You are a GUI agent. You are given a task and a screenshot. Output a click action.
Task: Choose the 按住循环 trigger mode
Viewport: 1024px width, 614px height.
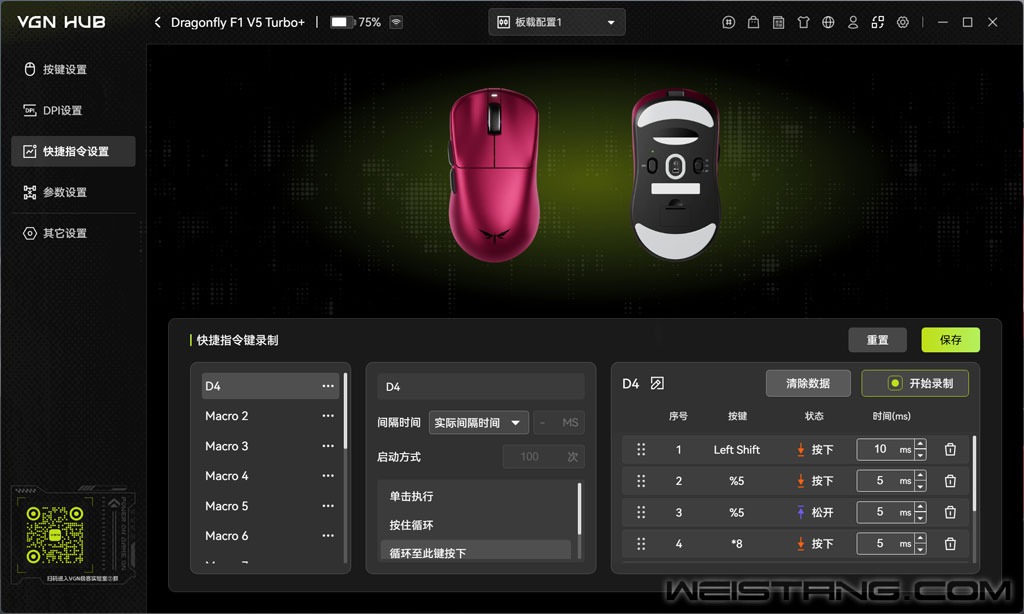click(476, 525)
